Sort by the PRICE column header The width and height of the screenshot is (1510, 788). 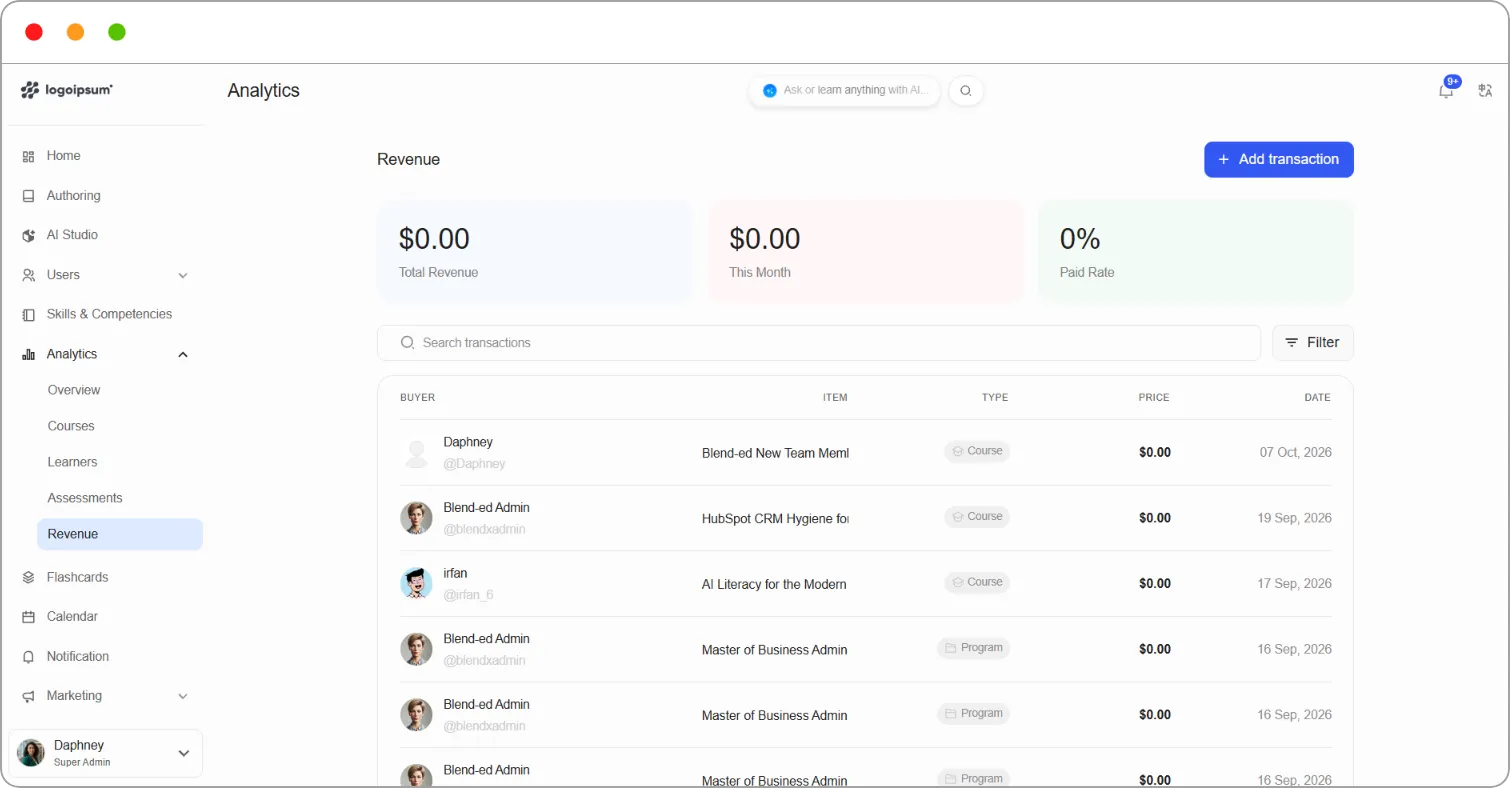pyautogui.click(x=1154, y=398)
